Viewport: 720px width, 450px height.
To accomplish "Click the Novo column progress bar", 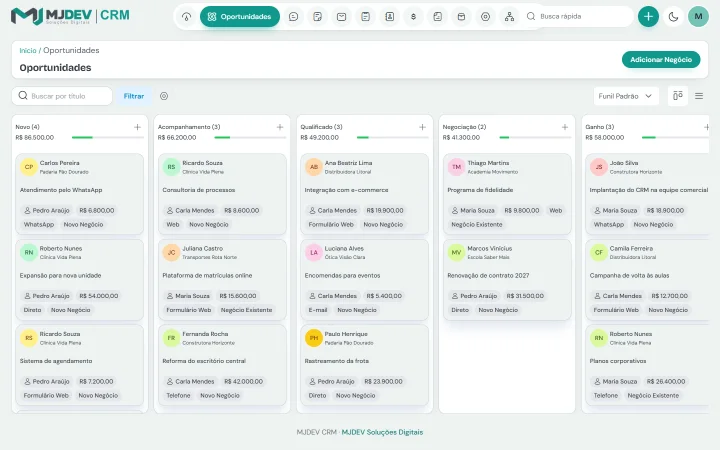I will click(108, 137).
